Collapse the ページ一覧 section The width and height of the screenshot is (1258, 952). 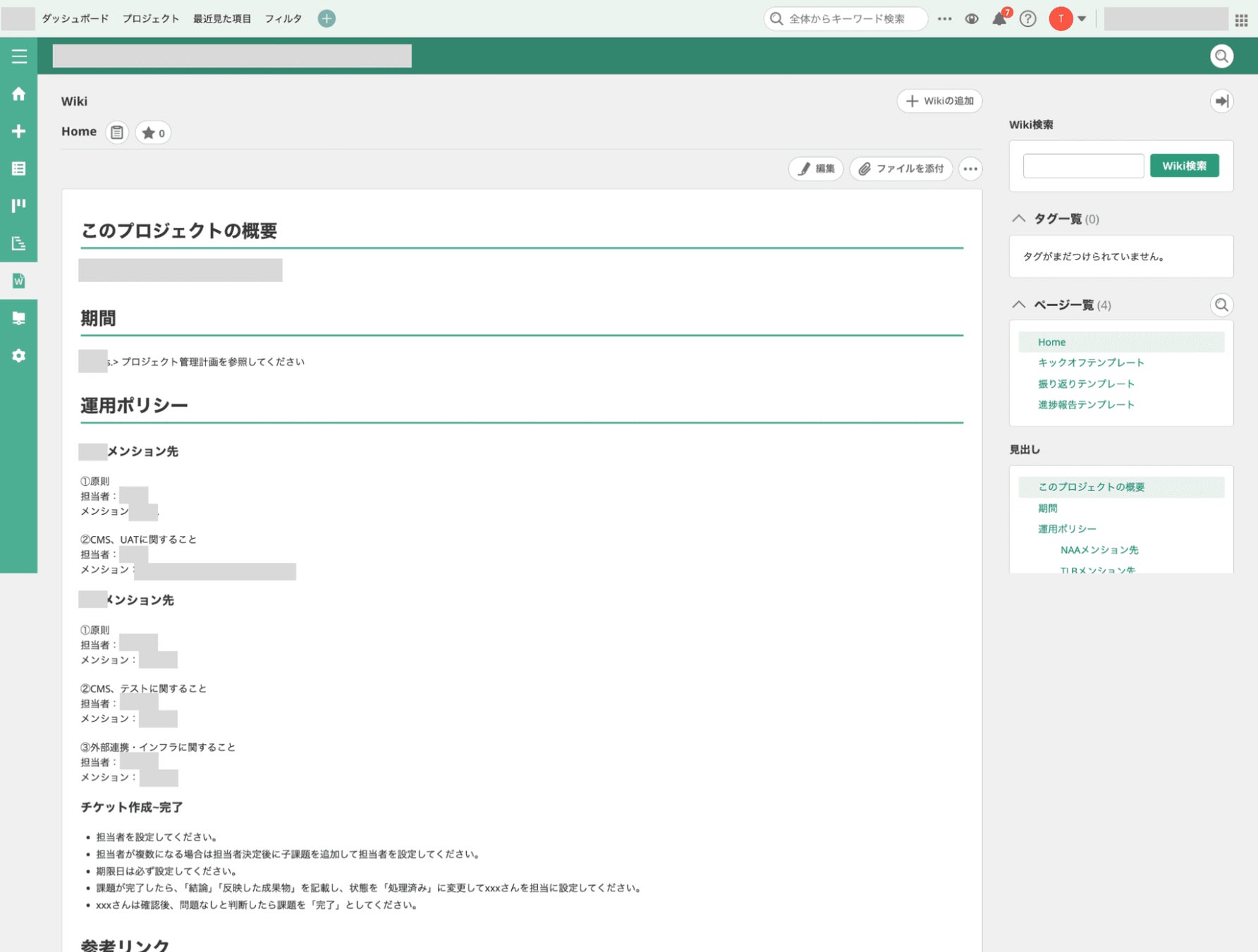coord(1019,305)
